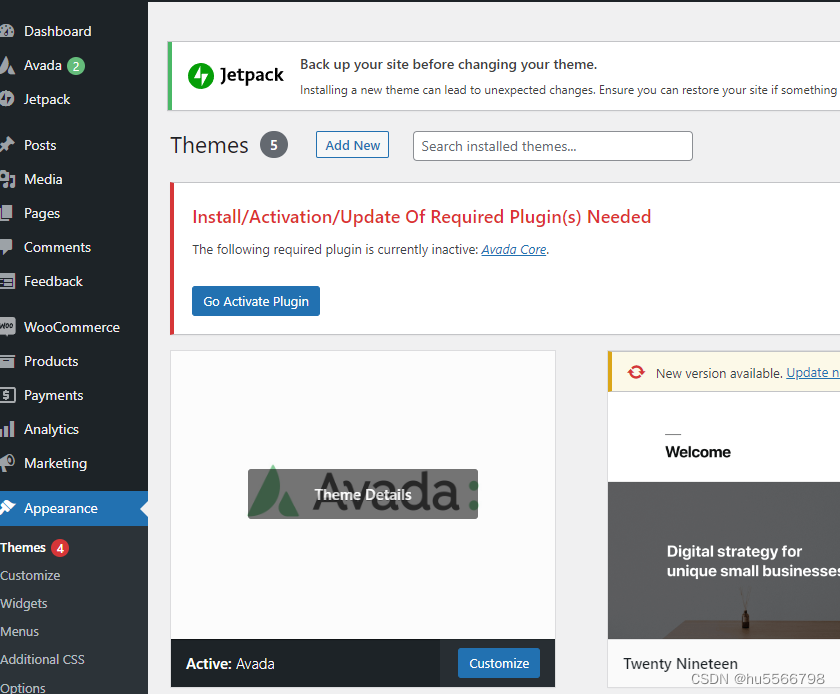Screen dimensions: 840x694
Task: Click the Media library icon
Action: [7, 179]
